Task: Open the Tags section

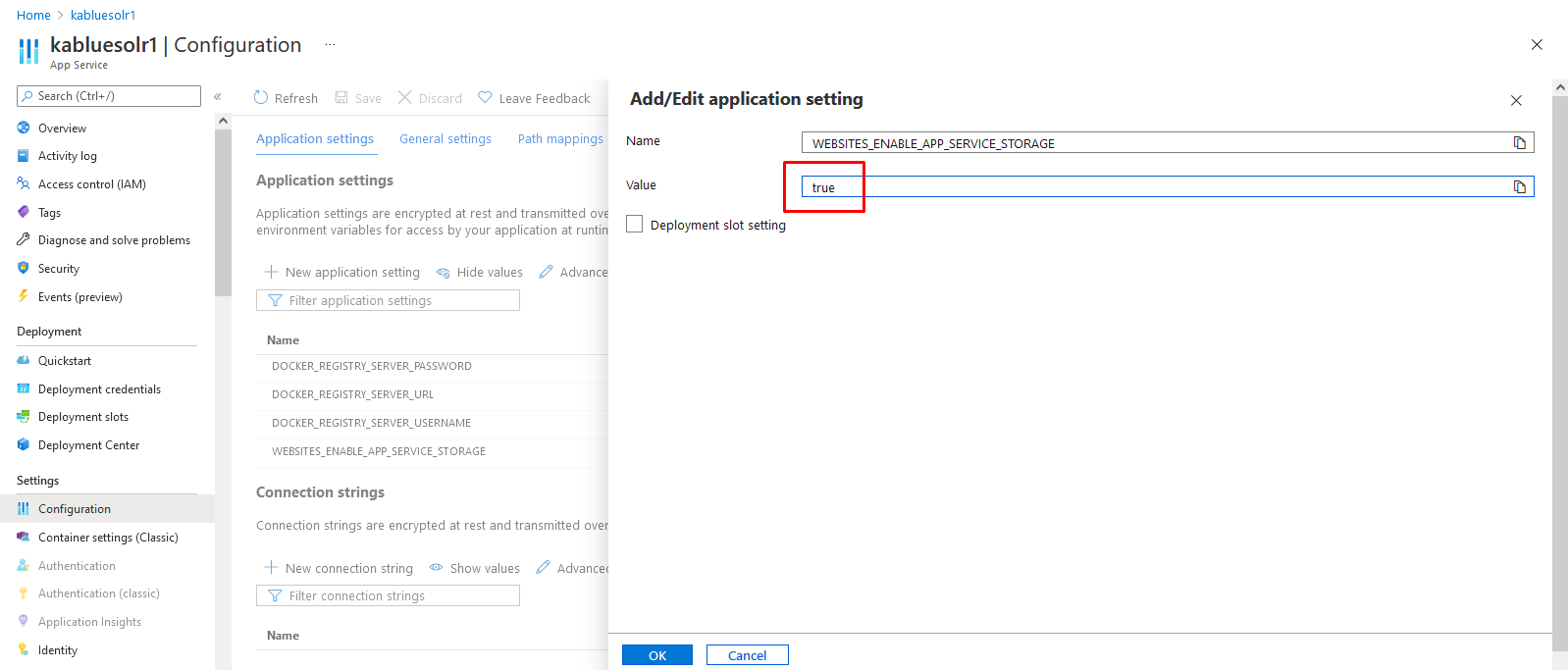Action: point(49,213)
